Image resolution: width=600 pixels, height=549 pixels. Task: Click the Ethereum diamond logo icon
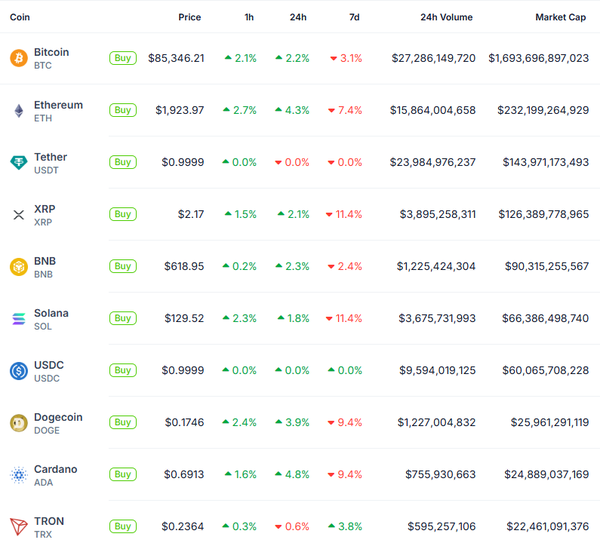coord(18,110)
